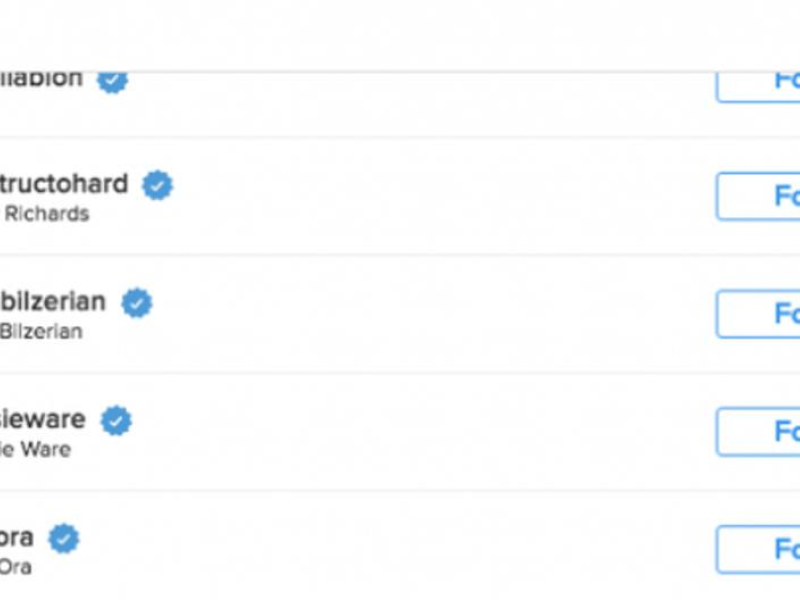Click the verified badge next to structohard
The width and height of the screenshot is (800, 600).
coord(158,185)
